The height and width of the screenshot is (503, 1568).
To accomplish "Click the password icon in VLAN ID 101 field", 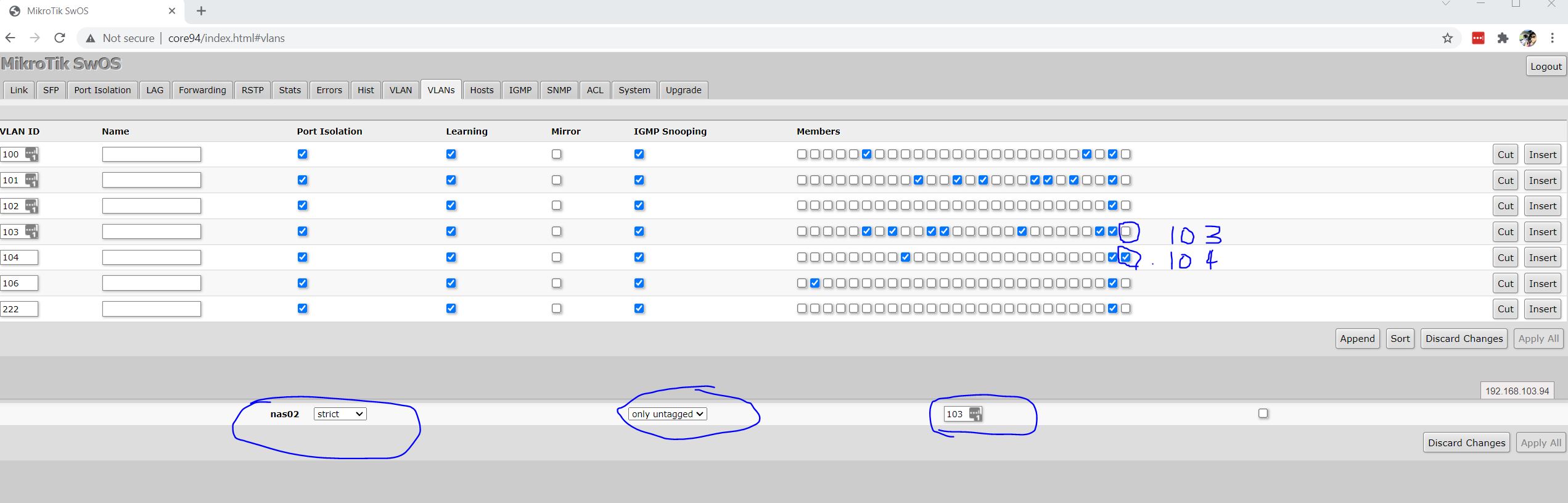I will [31, 180].
